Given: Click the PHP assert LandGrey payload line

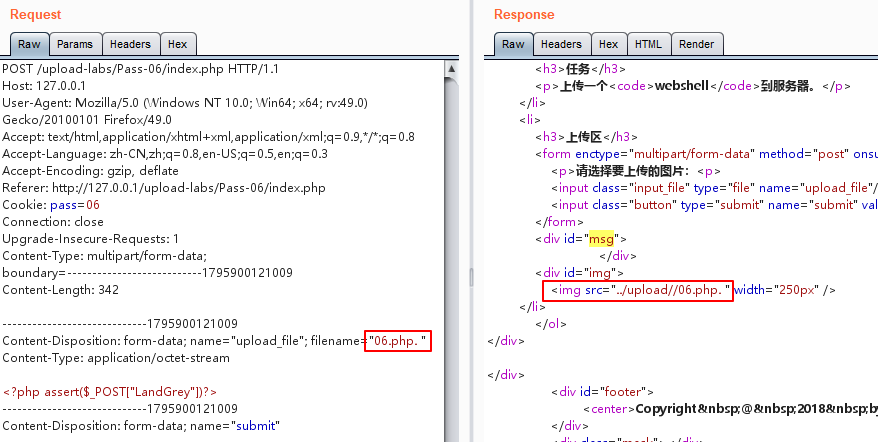Looking at the screenshot, I should click(x=110, y=392).
